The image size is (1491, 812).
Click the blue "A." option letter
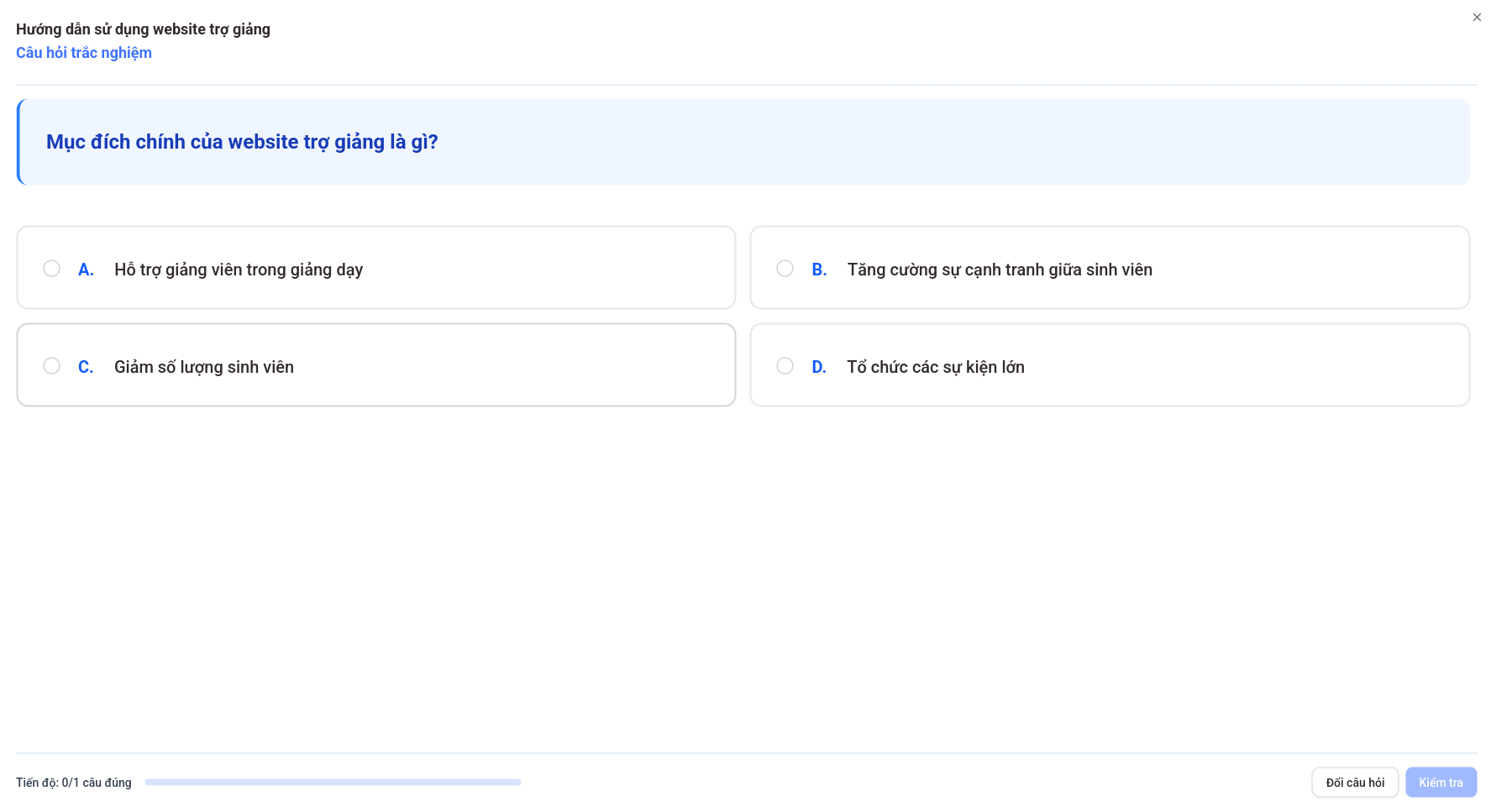[86, 270]
